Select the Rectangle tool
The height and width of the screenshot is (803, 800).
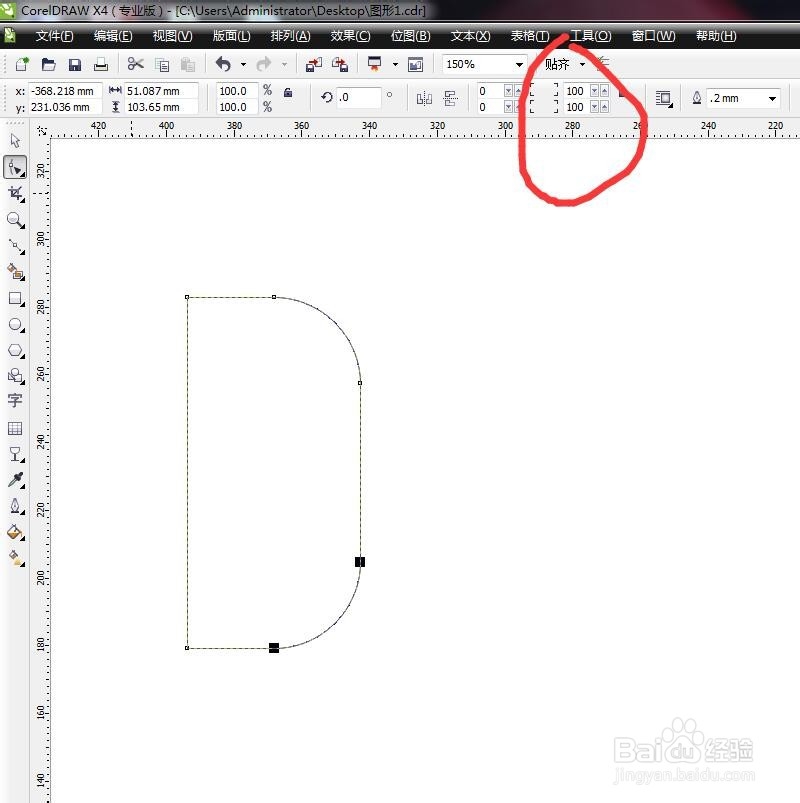coord(15,299)
